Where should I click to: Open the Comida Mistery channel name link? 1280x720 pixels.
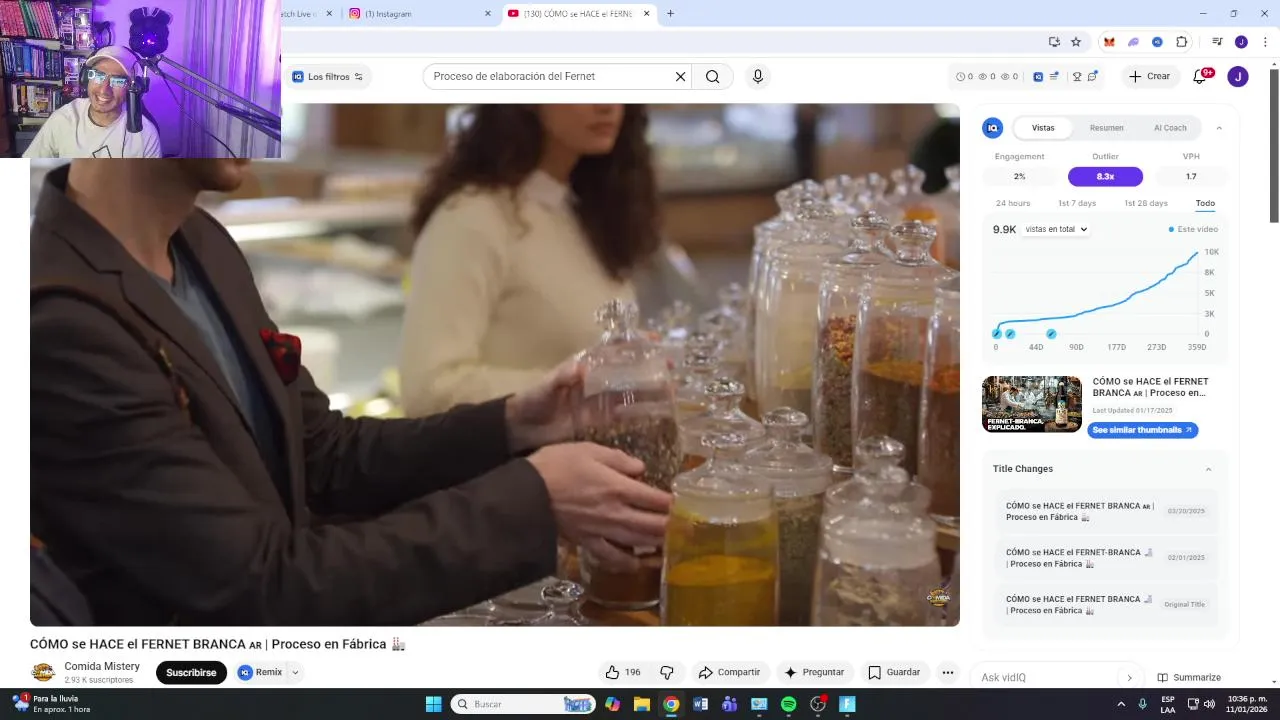click(102, 667)
